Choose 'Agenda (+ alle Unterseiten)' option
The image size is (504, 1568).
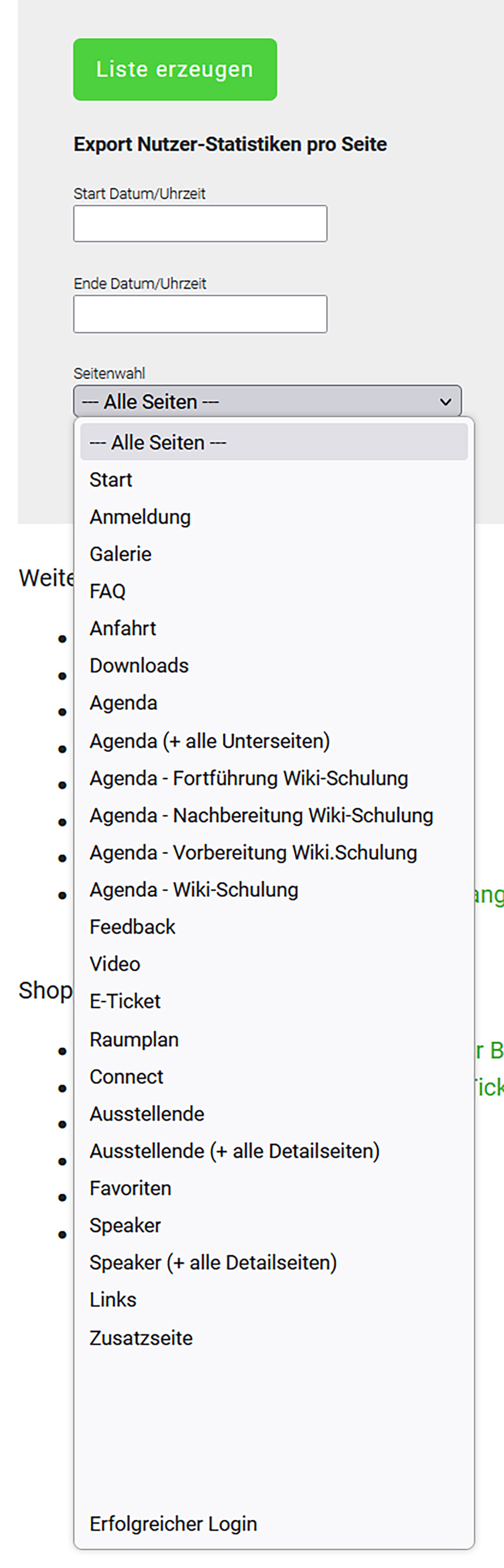[210, 741]
